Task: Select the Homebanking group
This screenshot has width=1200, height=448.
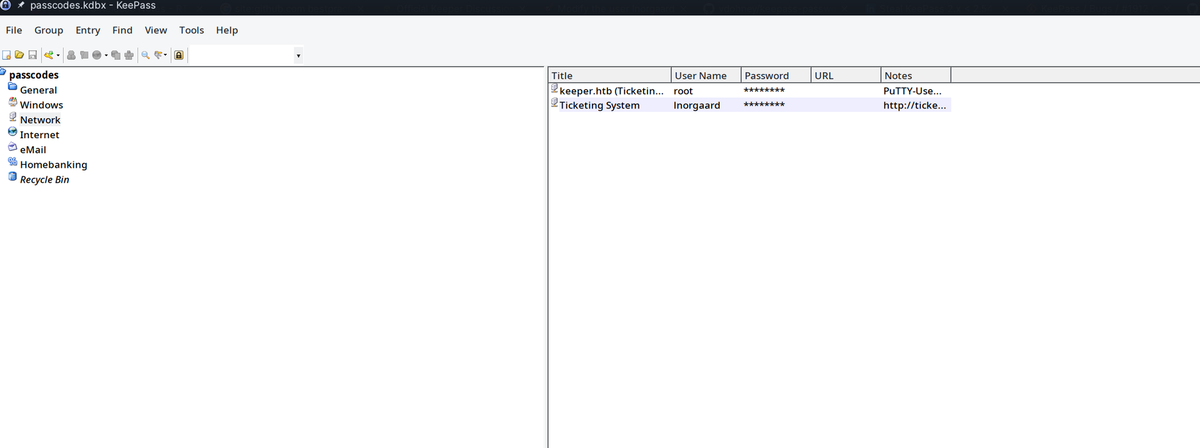Action: tap(53, 165)
